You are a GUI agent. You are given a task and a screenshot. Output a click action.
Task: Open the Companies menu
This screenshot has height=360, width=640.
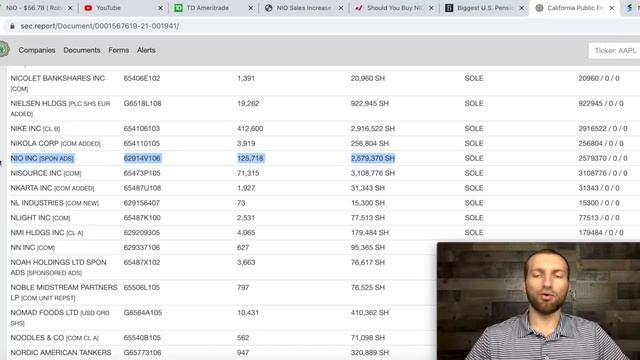click(37, 50)
